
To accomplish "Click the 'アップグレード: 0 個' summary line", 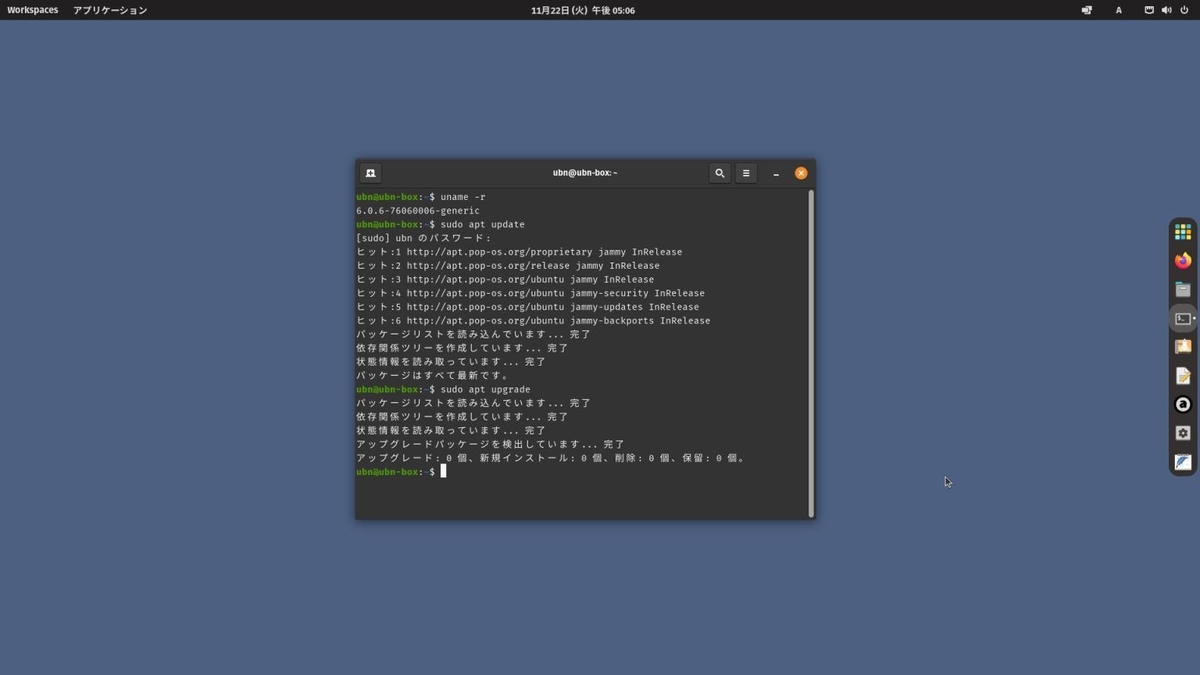I will (551, 458).
